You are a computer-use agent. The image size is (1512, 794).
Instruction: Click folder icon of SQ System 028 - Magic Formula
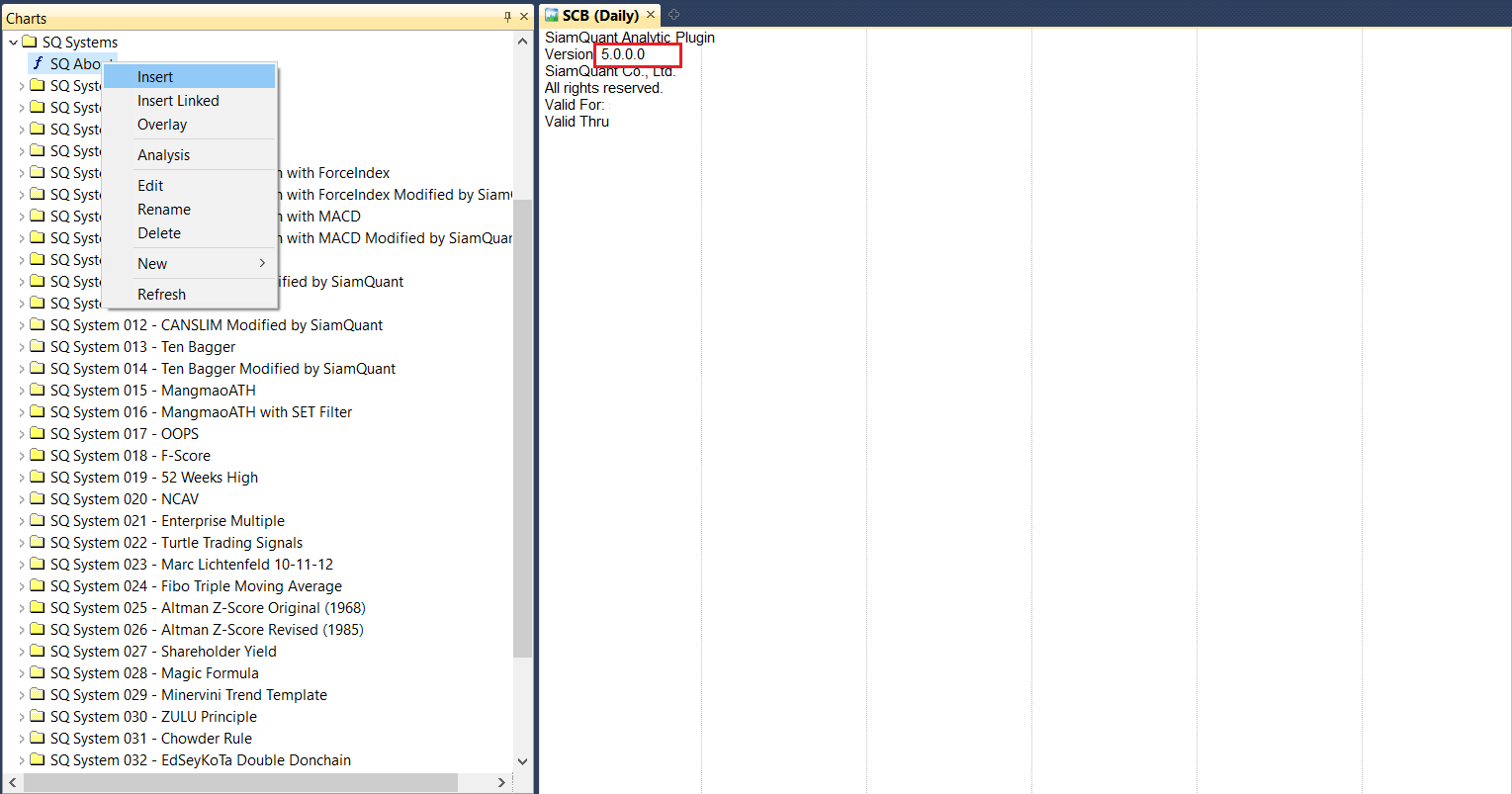38,673
